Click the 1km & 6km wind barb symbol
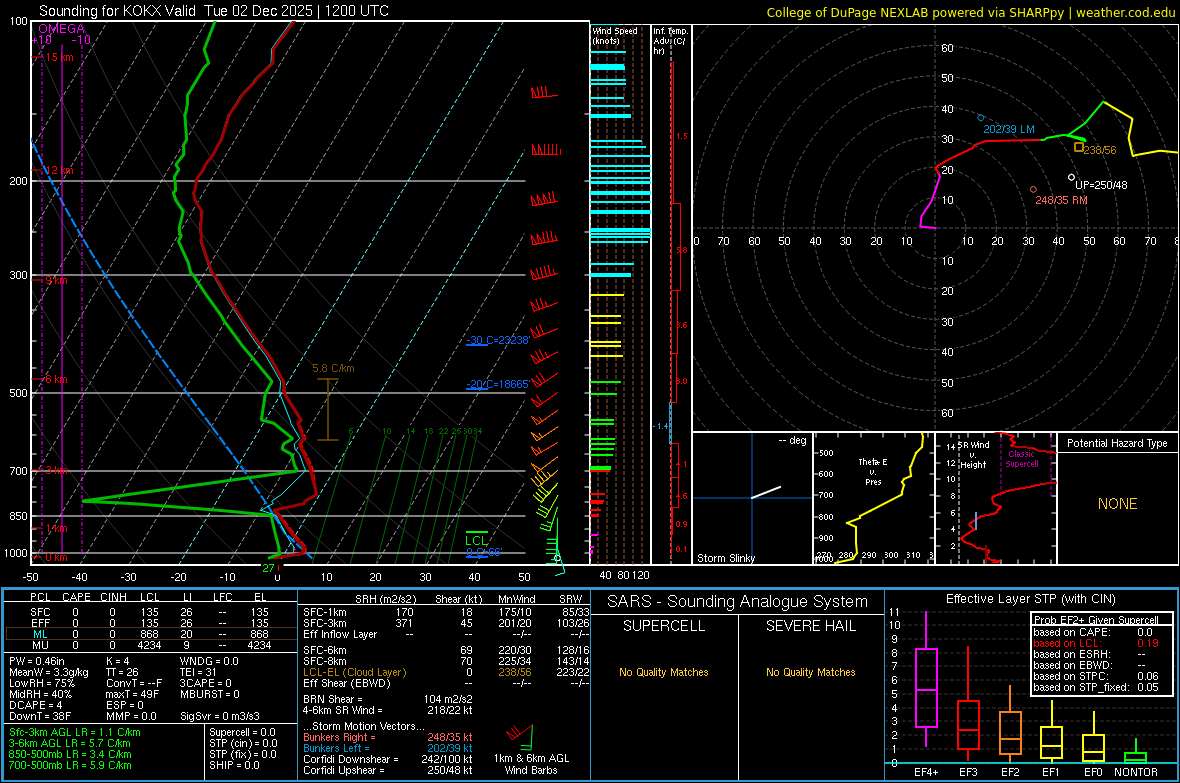This screenshot has width=1180, height=783. (x=520, y=735)
